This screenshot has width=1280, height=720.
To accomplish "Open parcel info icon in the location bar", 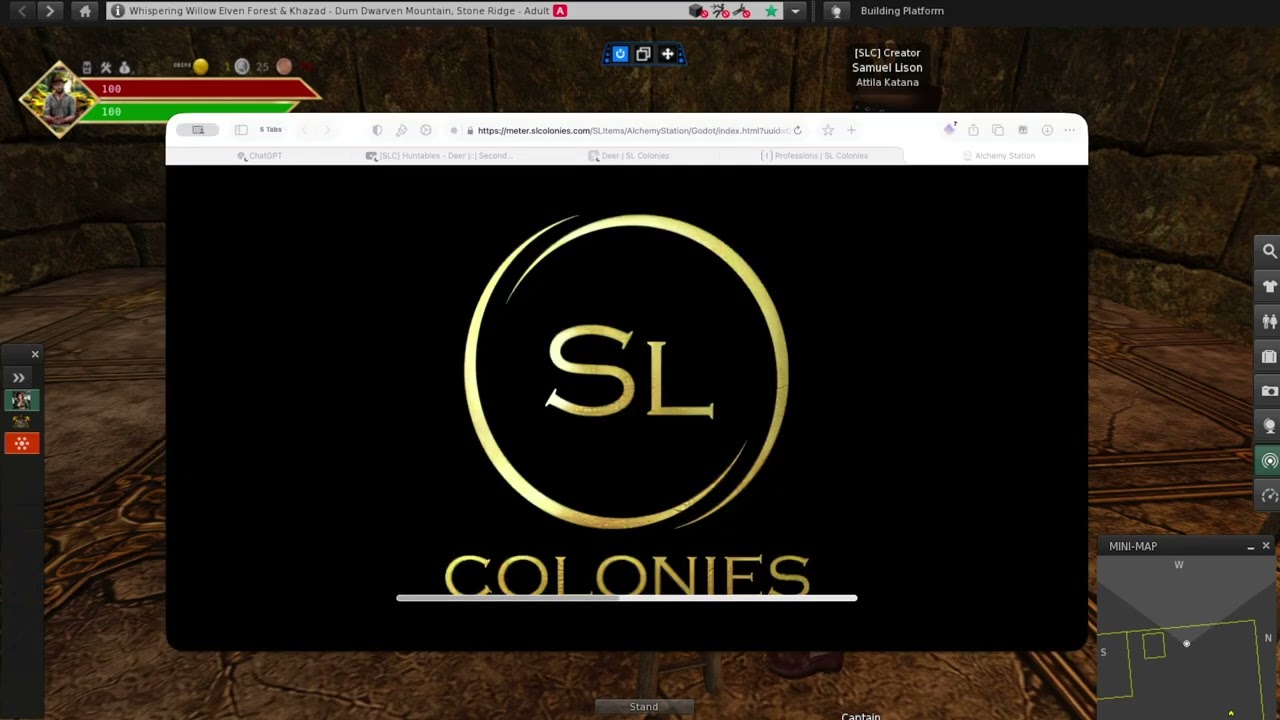I will click(118, 11).
